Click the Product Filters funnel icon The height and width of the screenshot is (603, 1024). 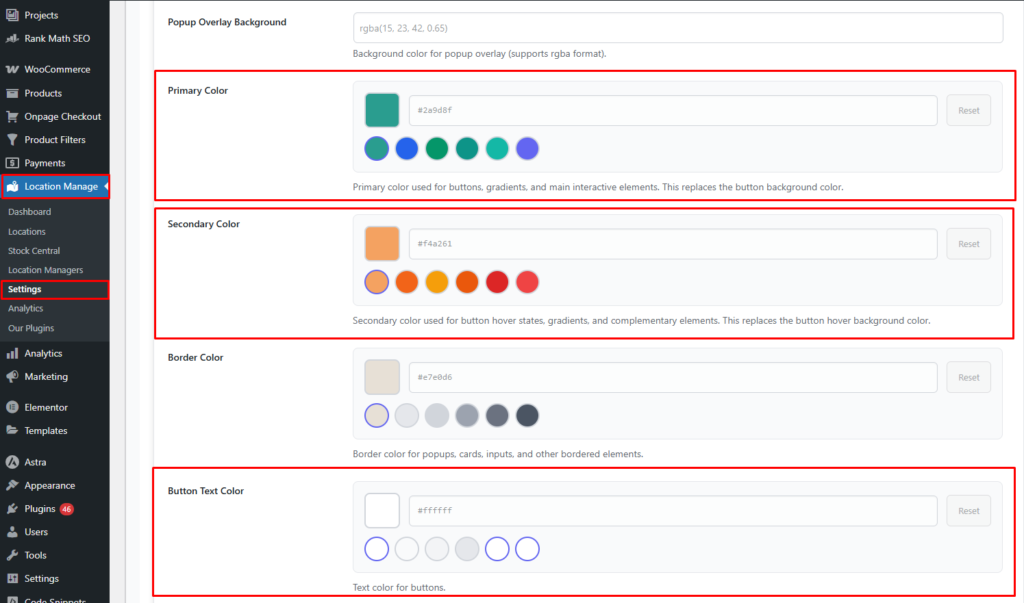[12, 140]
